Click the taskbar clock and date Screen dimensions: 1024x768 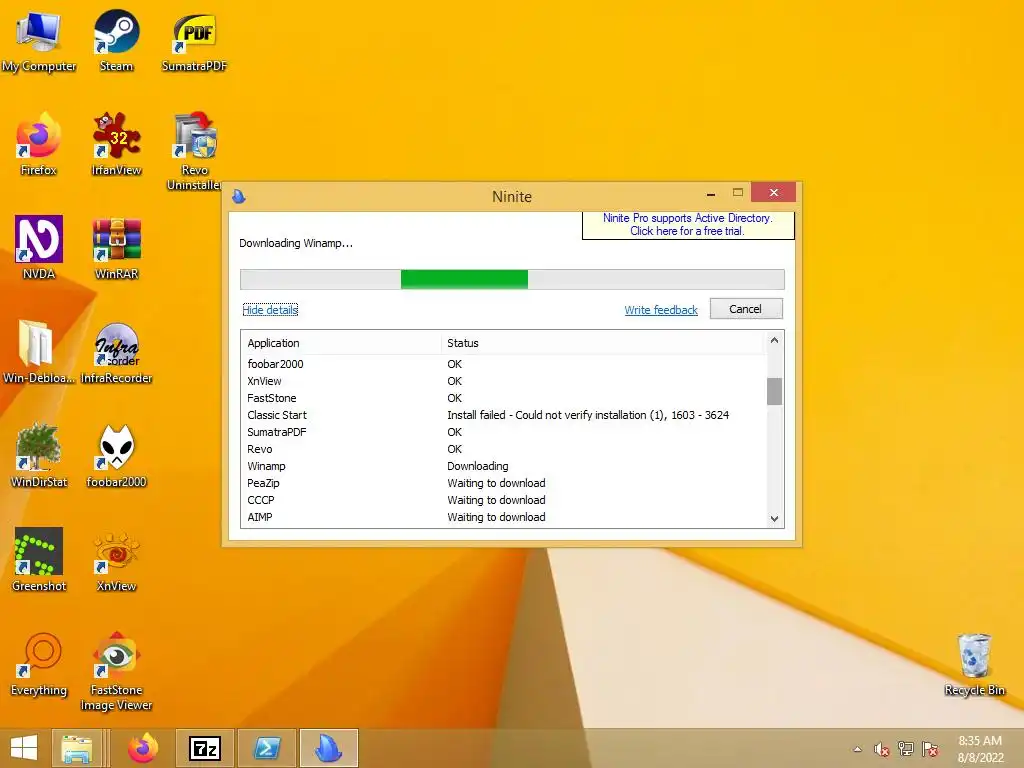[x=980, y=749]
